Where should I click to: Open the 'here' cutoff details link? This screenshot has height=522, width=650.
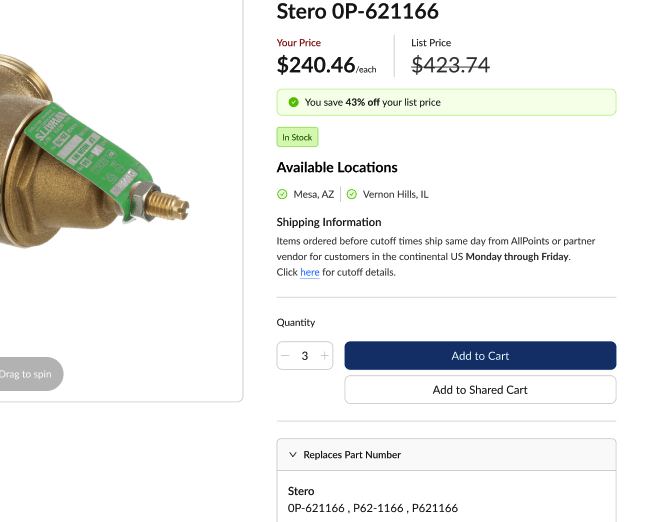[x=310, y=272]
